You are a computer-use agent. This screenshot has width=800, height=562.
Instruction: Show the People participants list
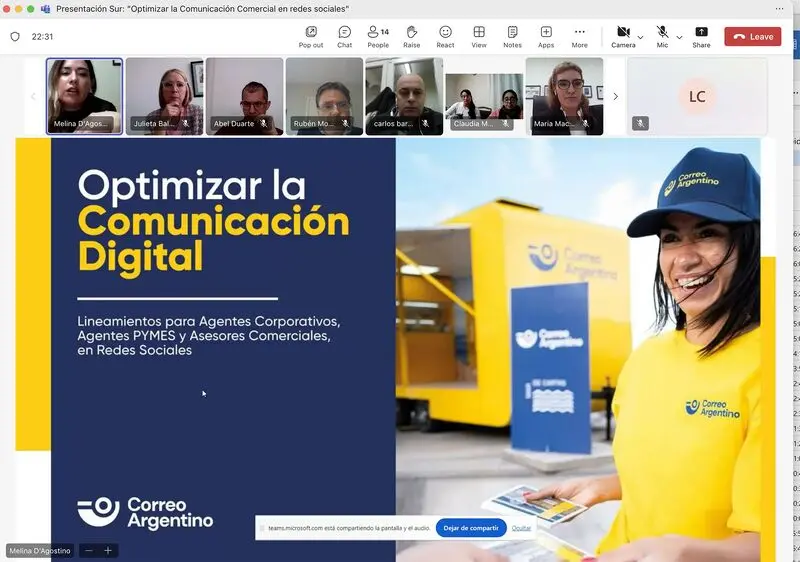[x=378, y=37]
